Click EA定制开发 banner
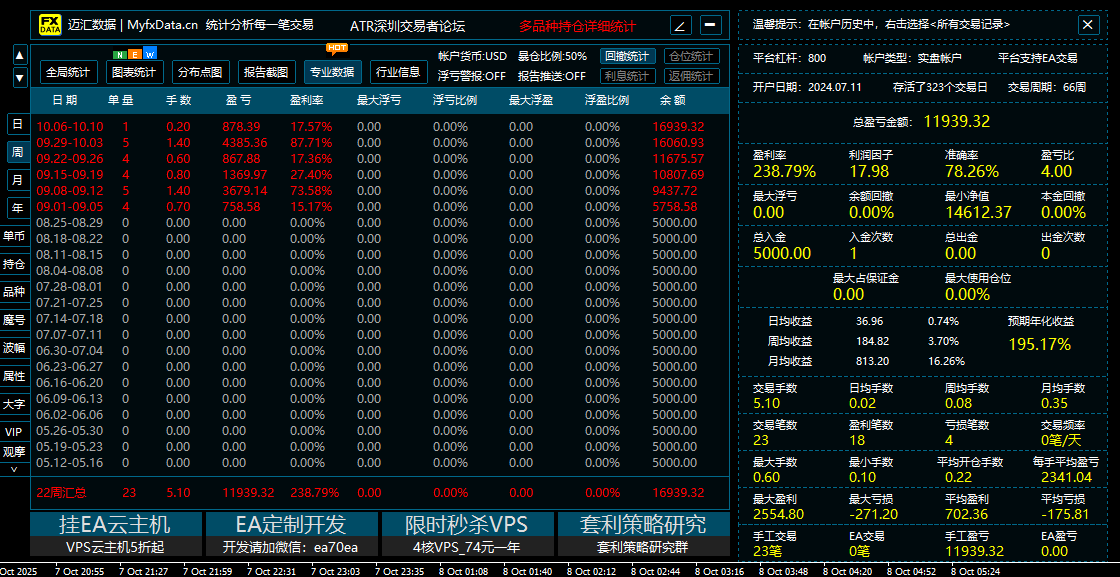The width and height of the screenshot is (1120, 577). click(291, 533)
